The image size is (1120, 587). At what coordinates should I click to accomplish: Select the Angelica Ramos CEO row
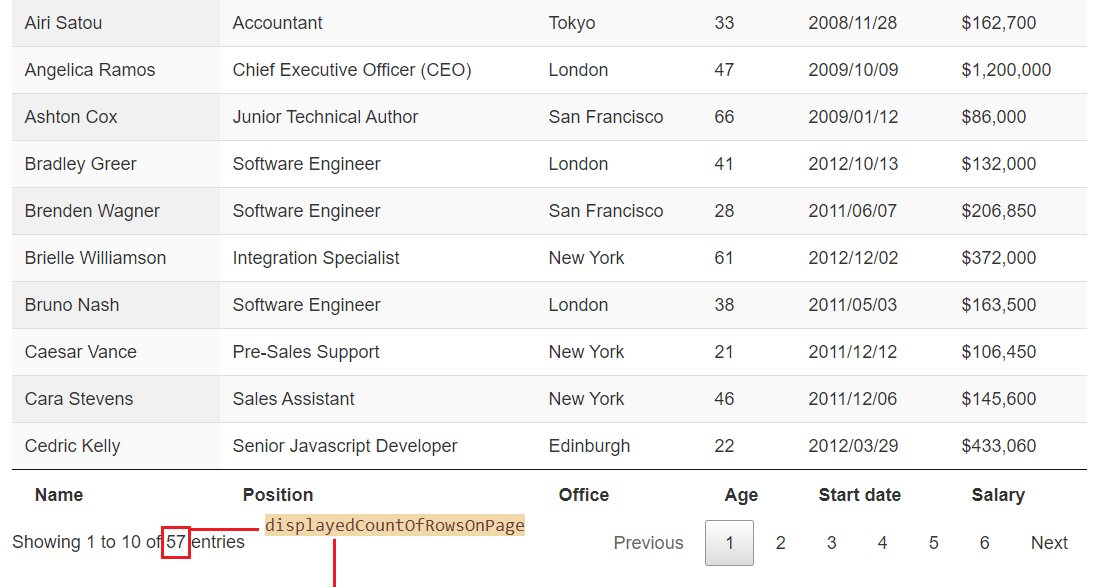pyautogui.click(x=89, y=69)
